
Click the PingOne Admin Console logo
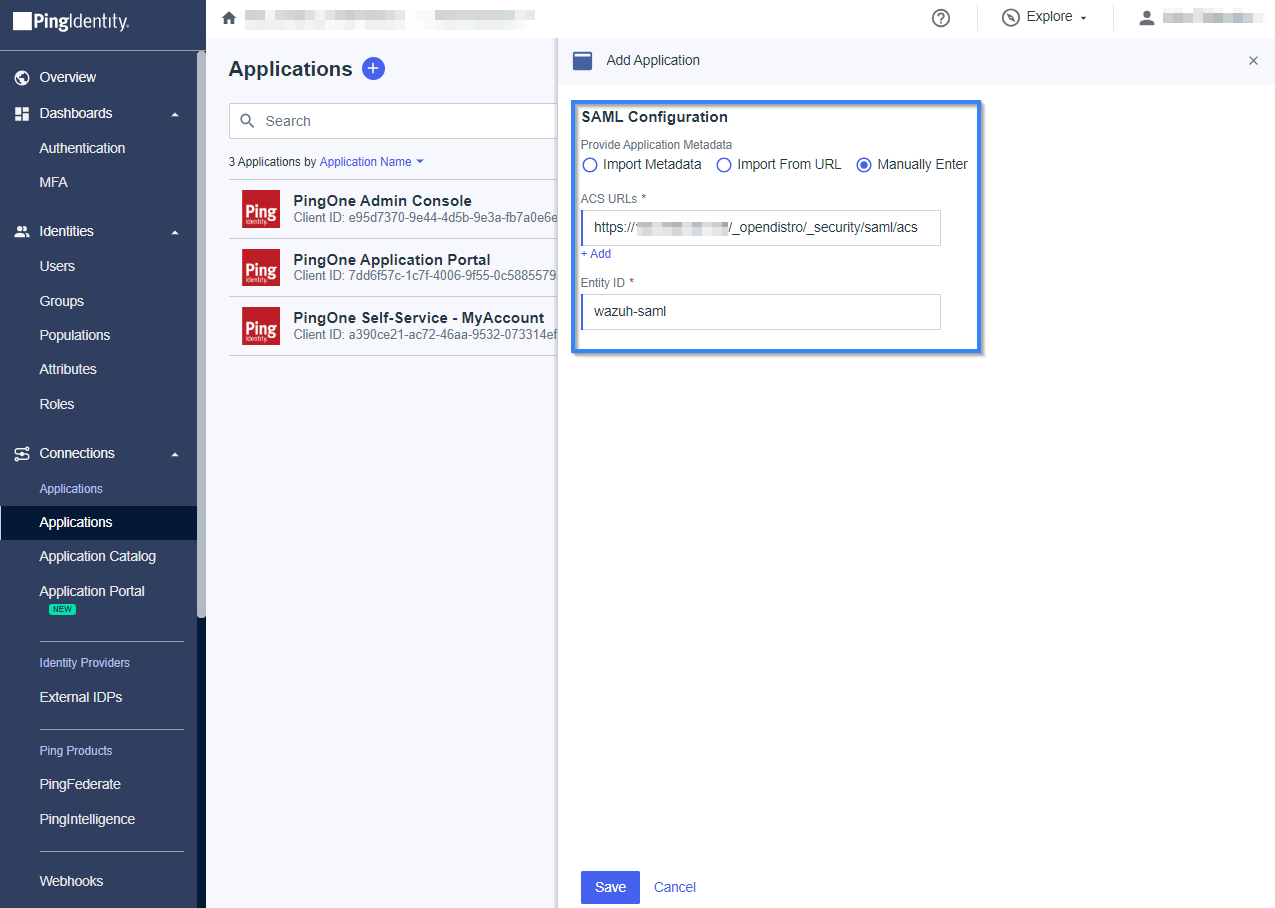click(x=261, y=209)
